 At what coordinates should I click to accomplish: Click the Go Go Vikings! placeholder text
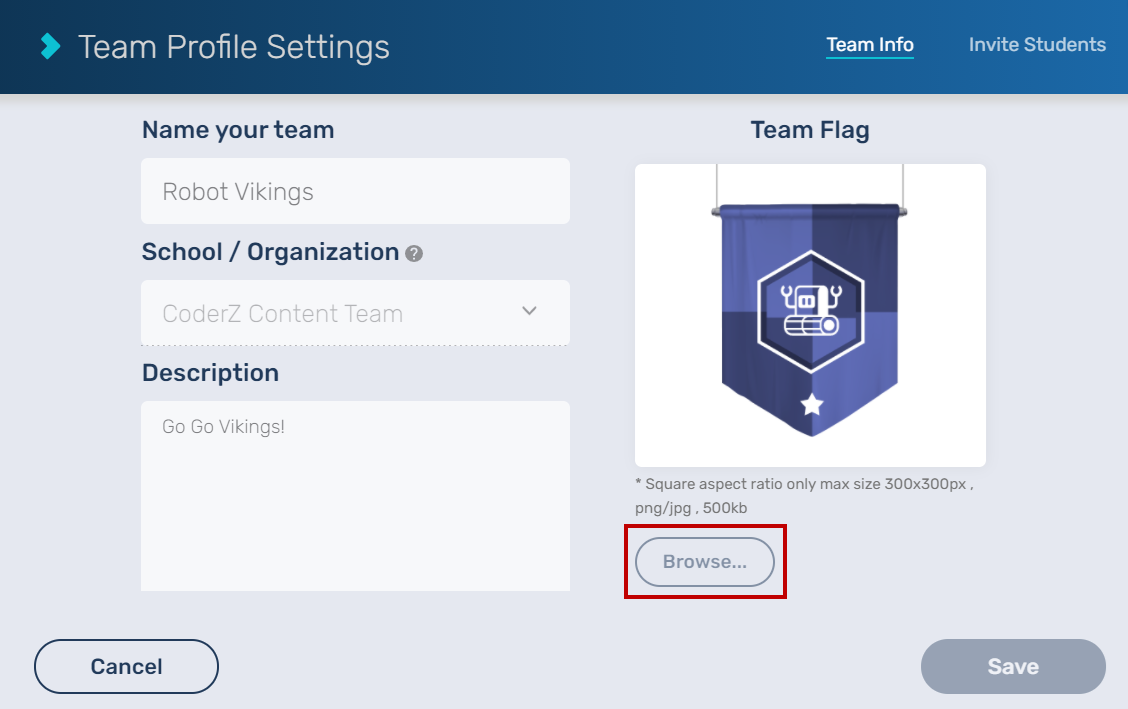click(222, 426)
